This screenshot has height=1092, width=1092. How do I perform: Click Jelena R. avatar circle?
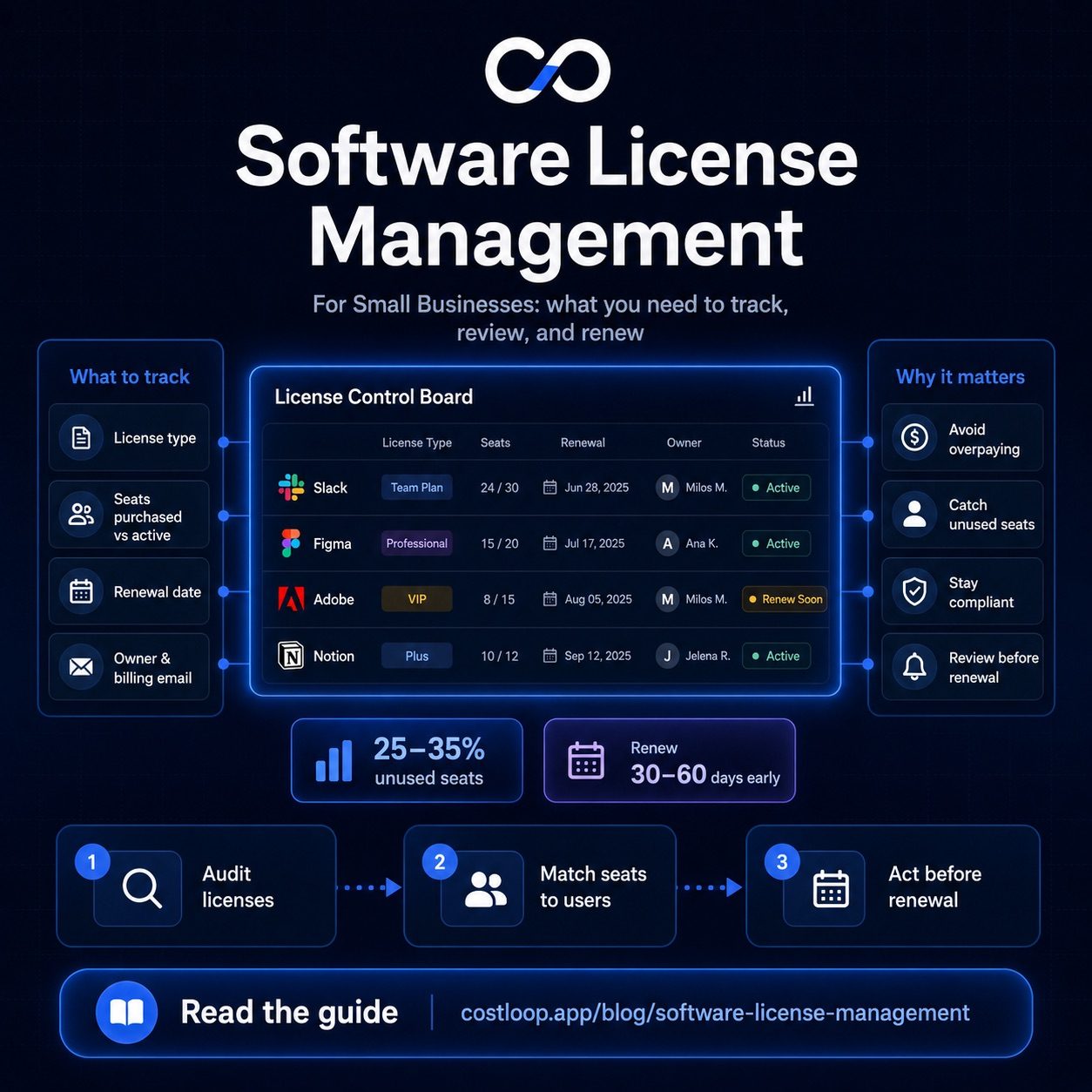tap(667, 656)
